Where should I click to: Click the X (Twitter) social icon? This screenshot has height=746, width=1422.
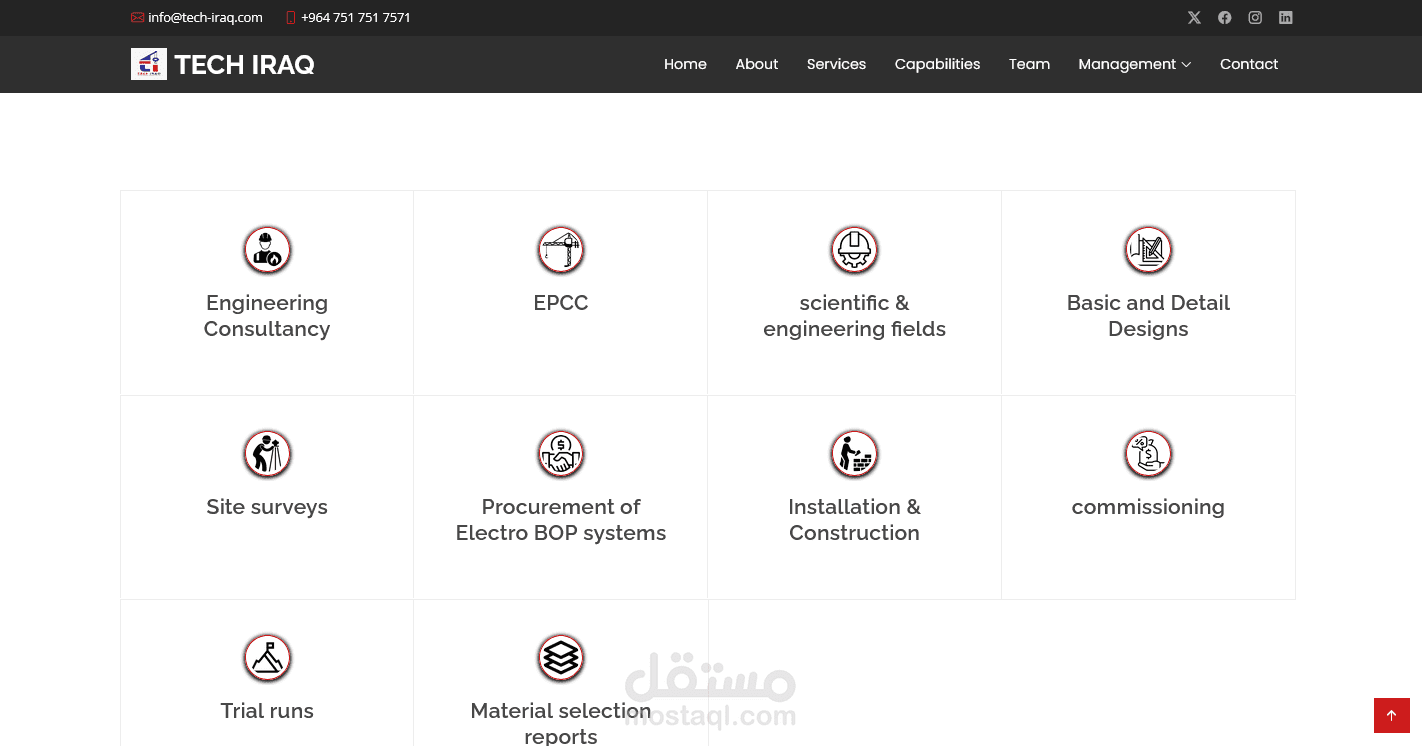coord(1194,18)
